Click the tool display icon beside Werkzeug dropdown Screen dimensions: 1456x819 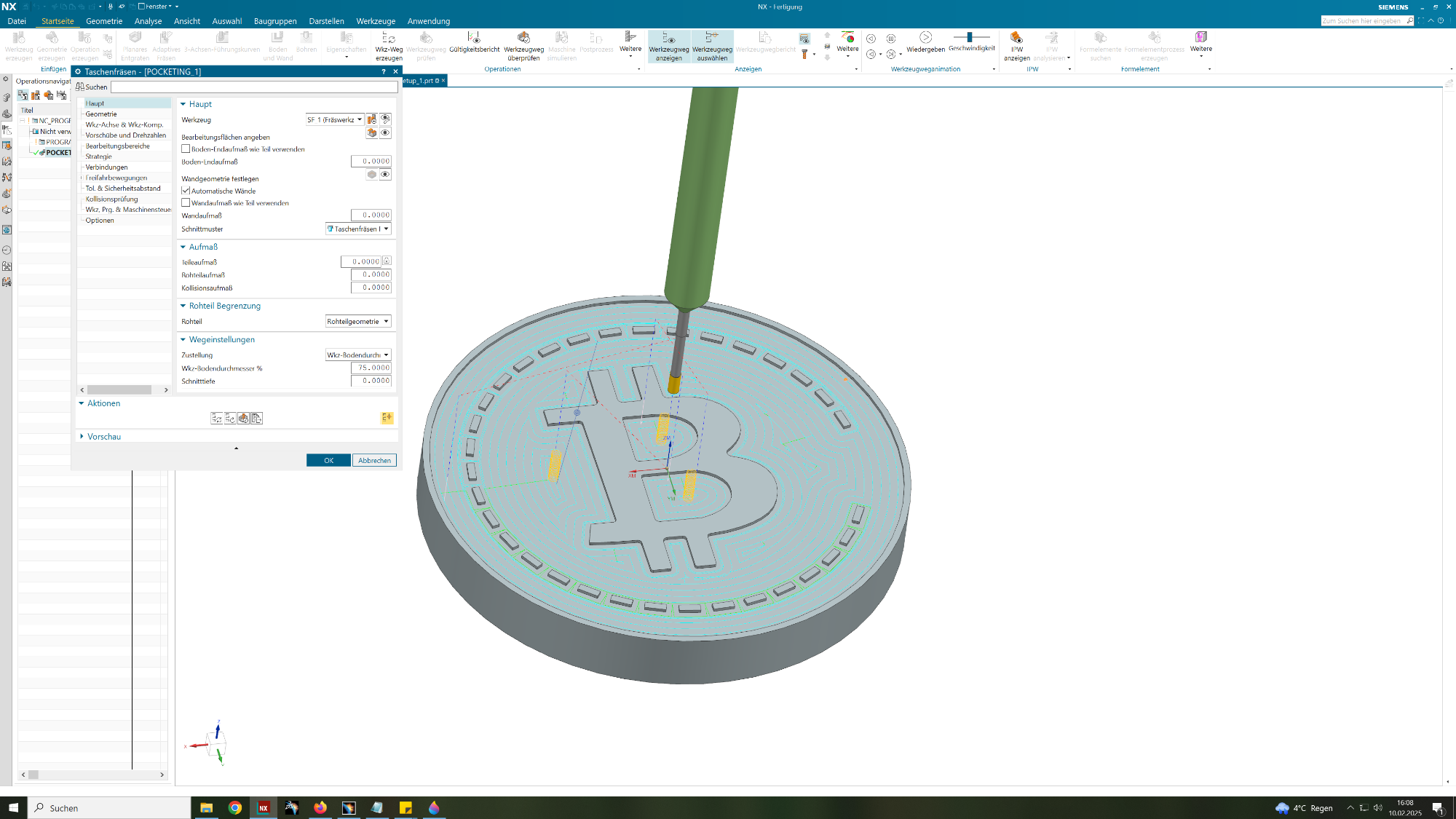tap(385, 119)
